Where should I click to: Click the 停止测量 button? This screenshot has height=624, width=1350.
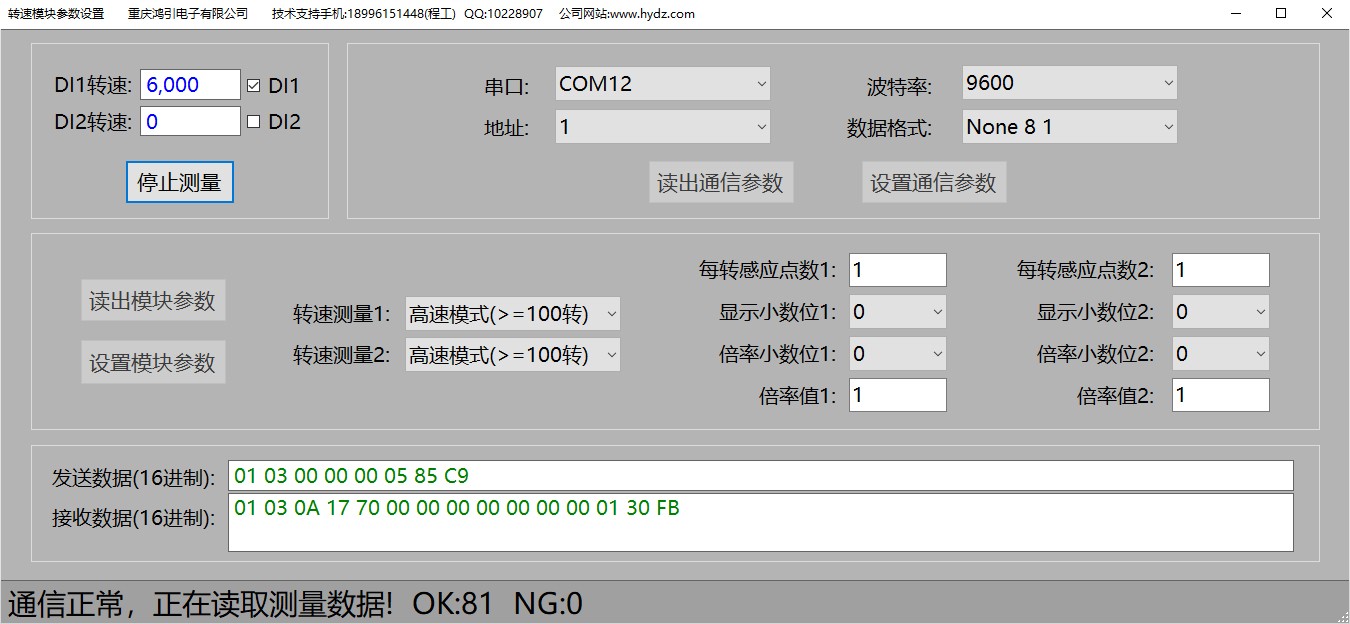click(x=180, y=183)
